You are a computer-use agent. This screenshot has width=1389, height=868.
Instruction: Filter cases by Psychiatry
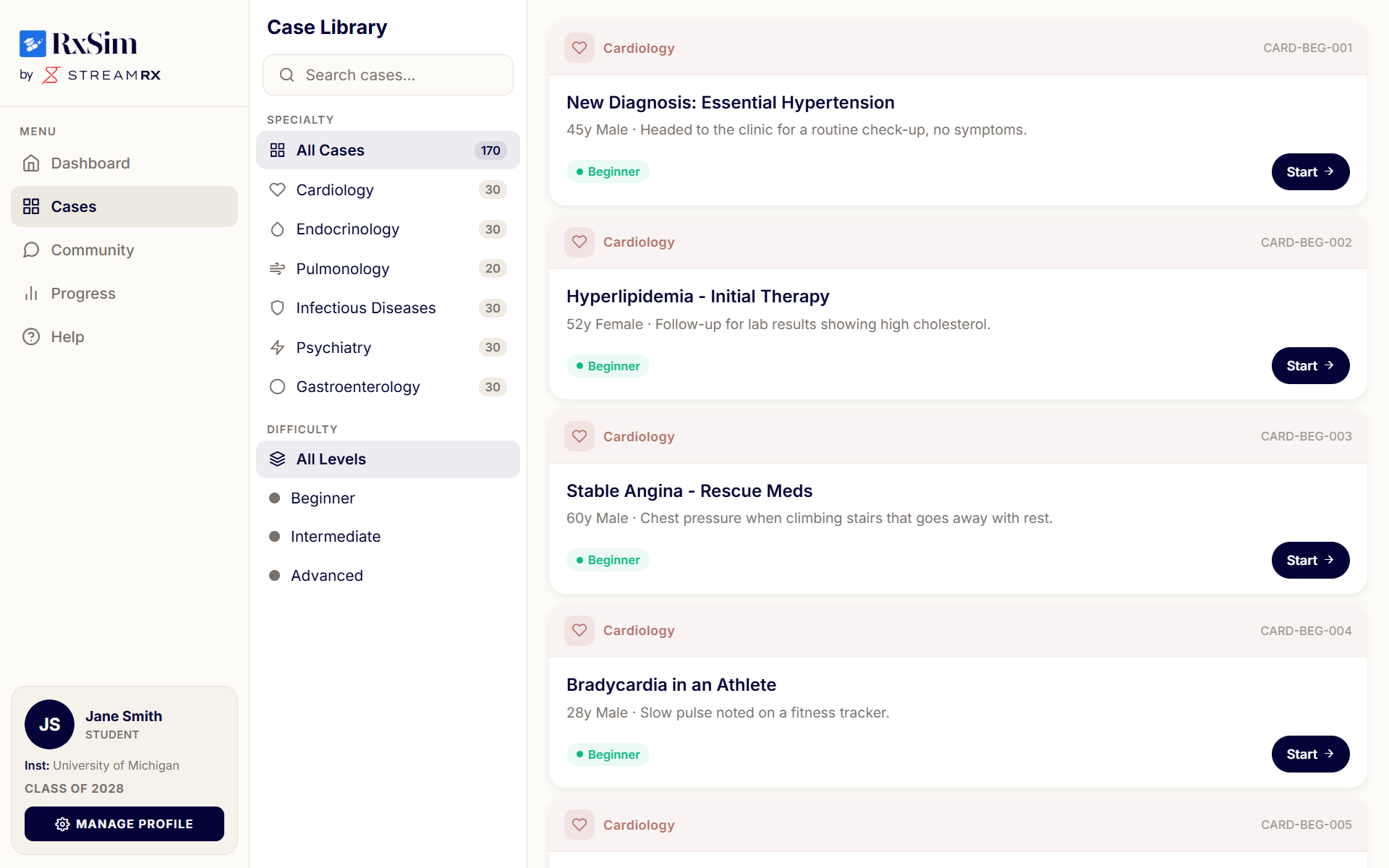388,348
